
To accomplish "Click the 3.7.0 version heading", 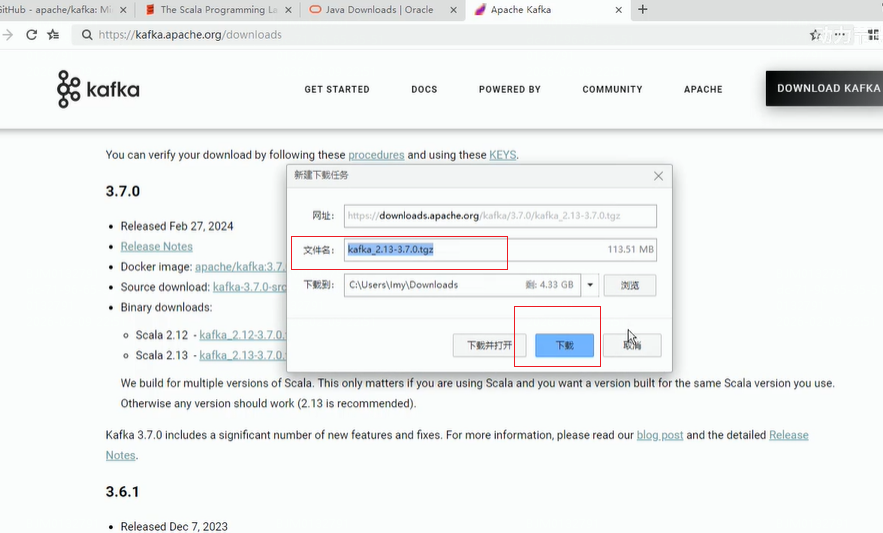I will pyautogui.click(x=123, y=192).
